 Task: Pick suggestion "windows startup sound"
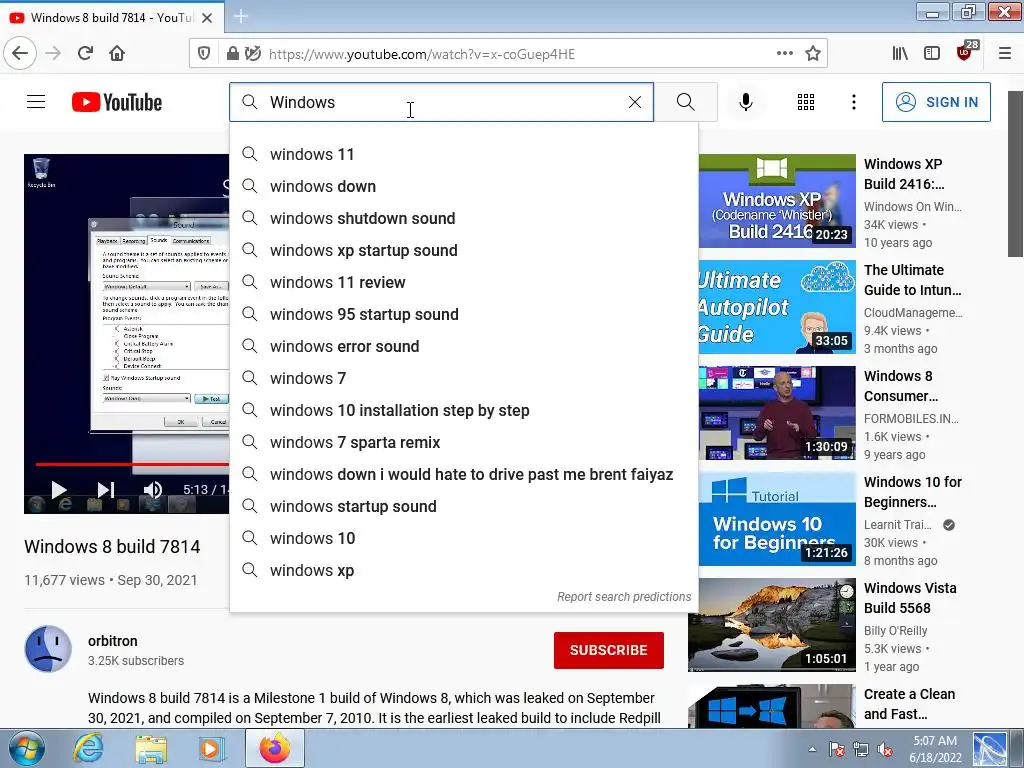(x=464, y=507)
